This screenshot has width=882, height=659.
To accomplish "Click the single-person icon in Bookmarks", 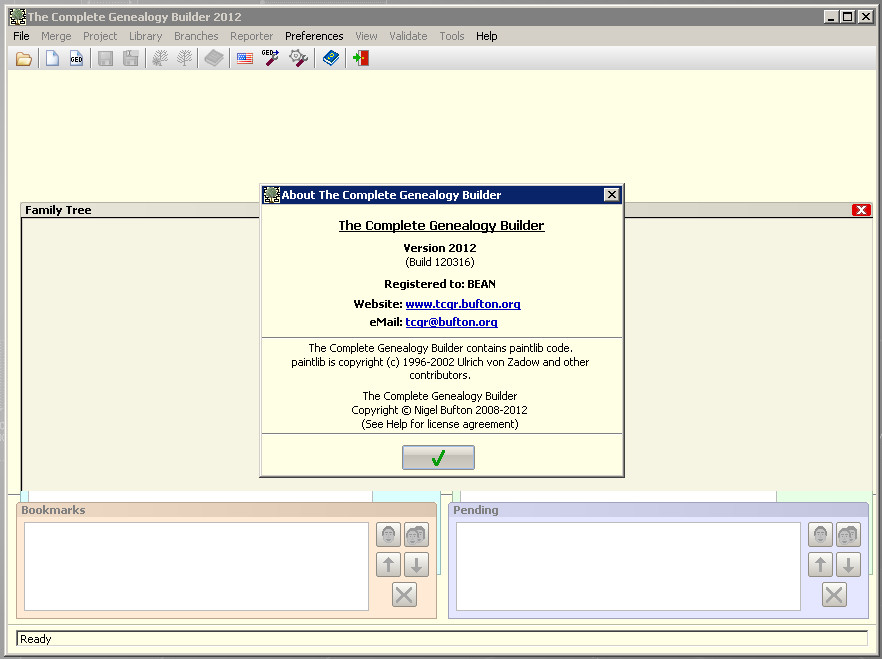I will tap(388, 535).
